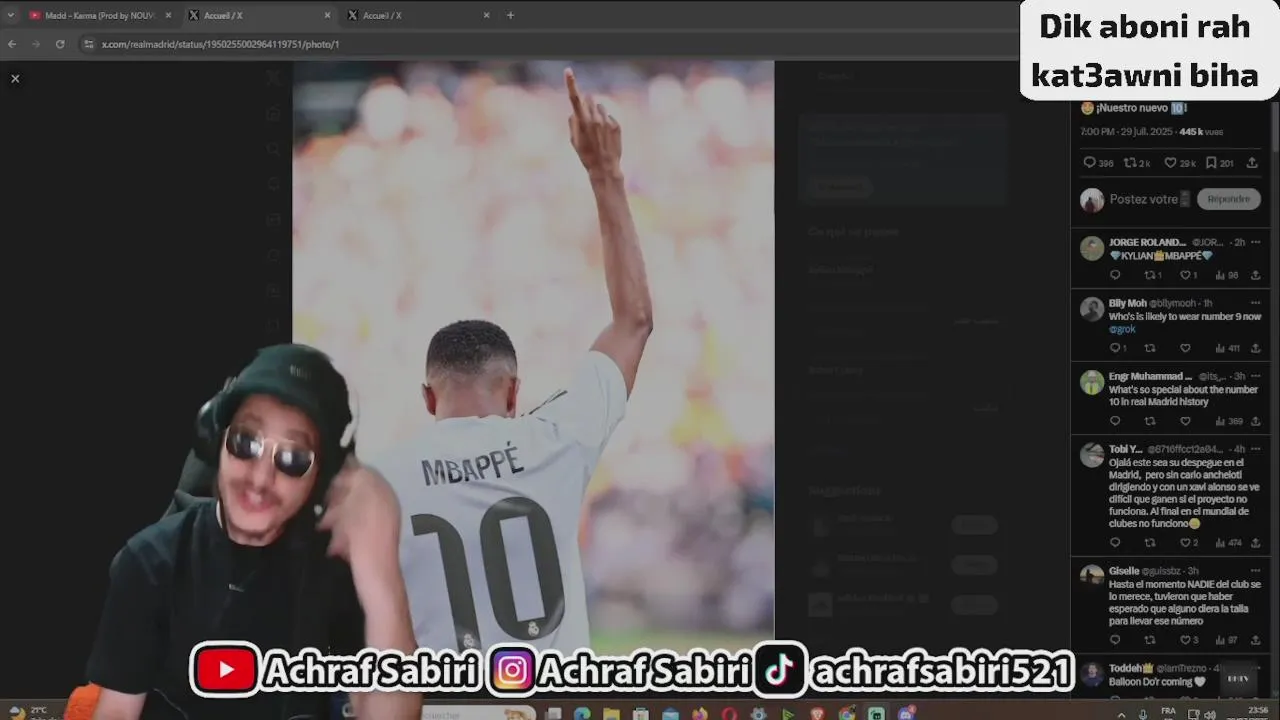Open a new browser tab with the plus button
The height and width of the screenshot is (720, 1280).
510,15
